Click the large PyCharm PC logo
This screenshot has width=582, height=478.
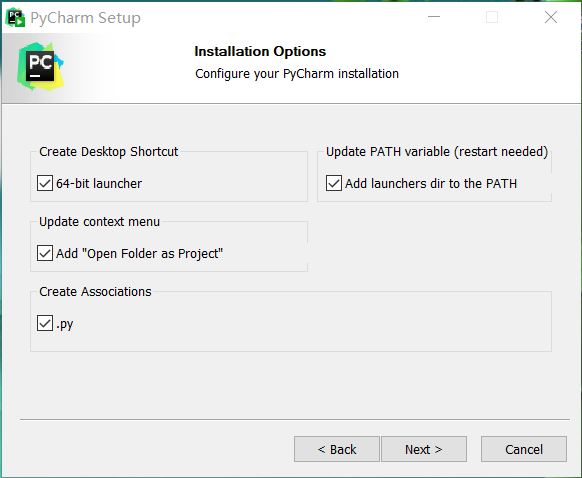(x=40, y=66)
